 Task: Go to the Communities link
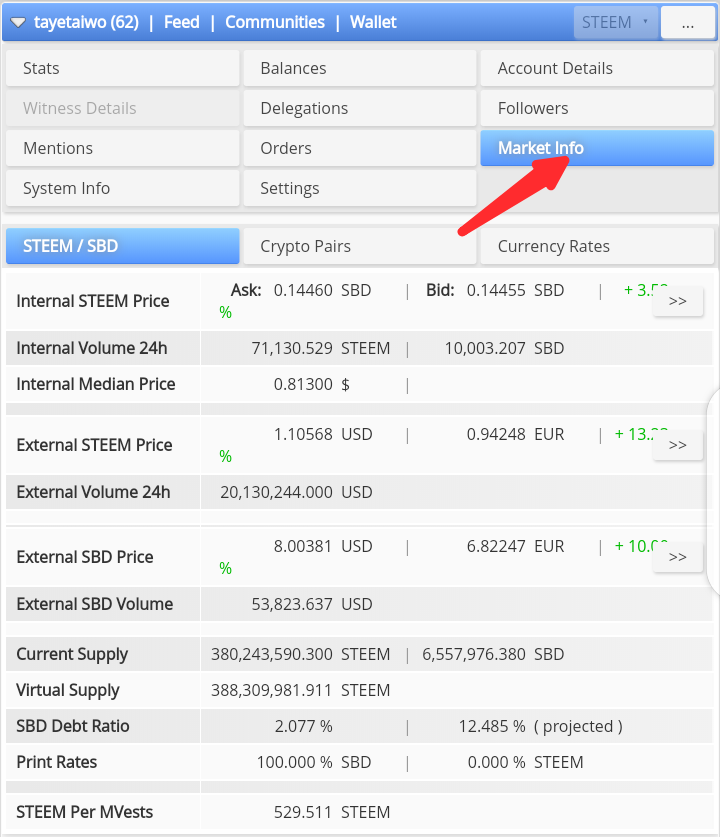pyautogui.click(x=275, y=22)
